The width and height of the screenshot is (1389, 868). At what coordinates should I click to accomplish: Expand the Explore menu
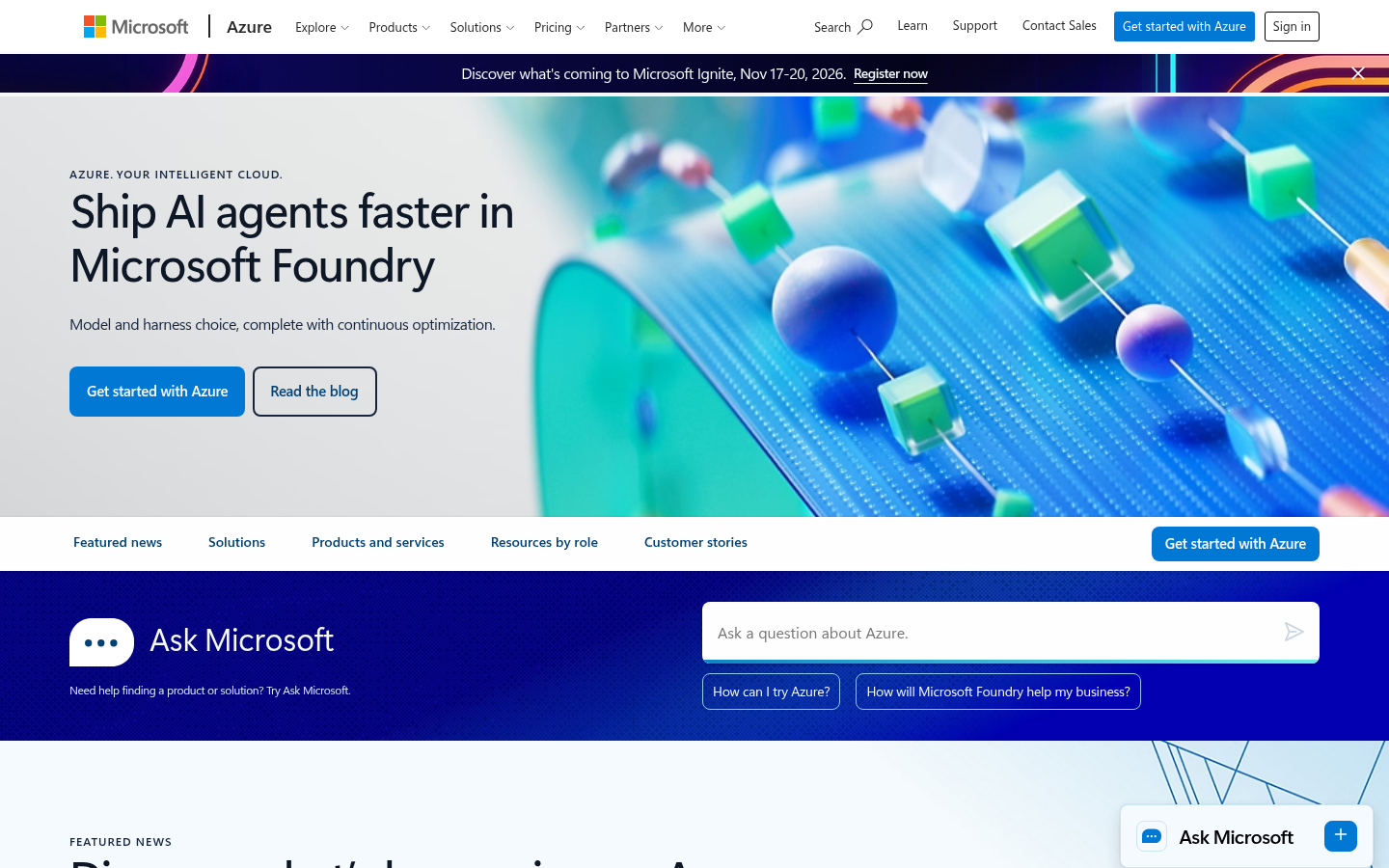pyautogui.click(x=322, y=27)
